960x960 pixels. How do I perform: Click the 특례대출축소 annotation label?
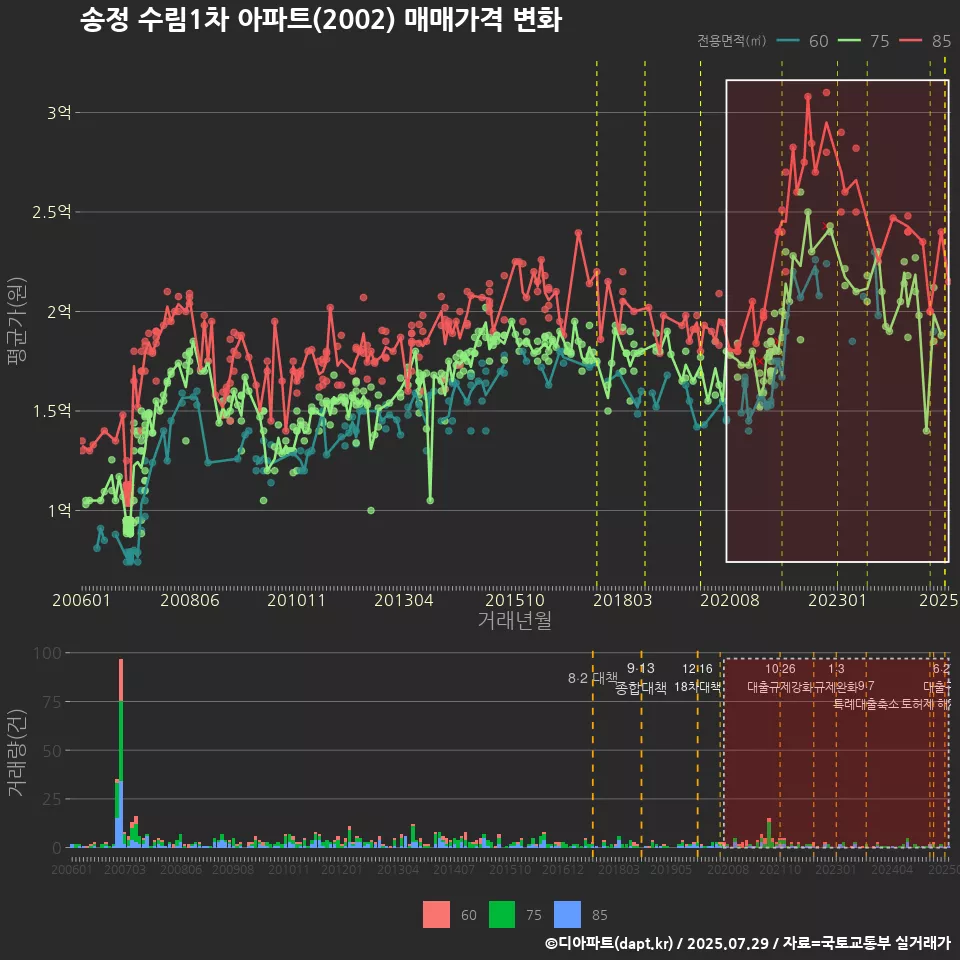(x=866, y=704)
